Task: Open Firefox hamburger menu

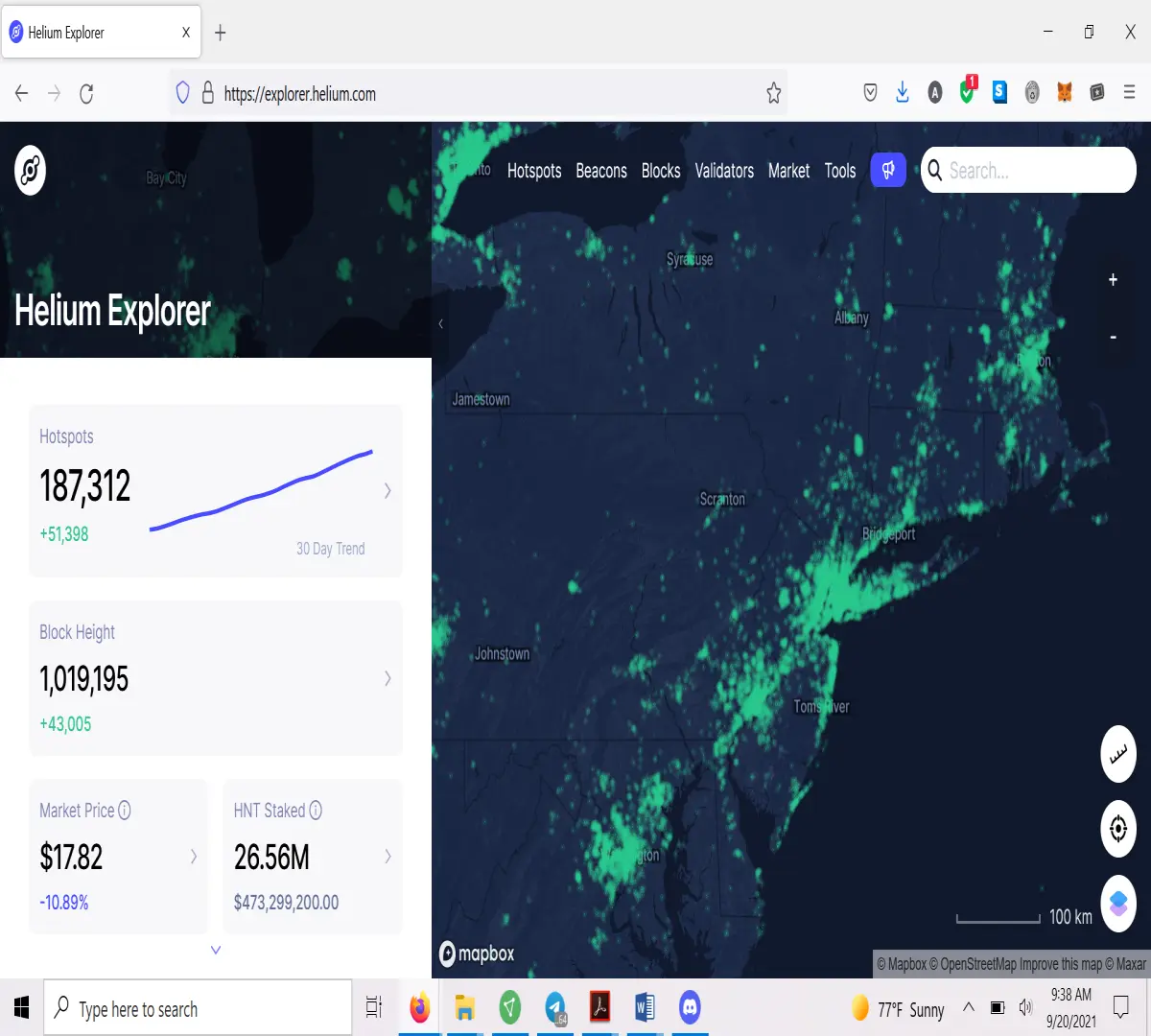Action: (1129, 93)
